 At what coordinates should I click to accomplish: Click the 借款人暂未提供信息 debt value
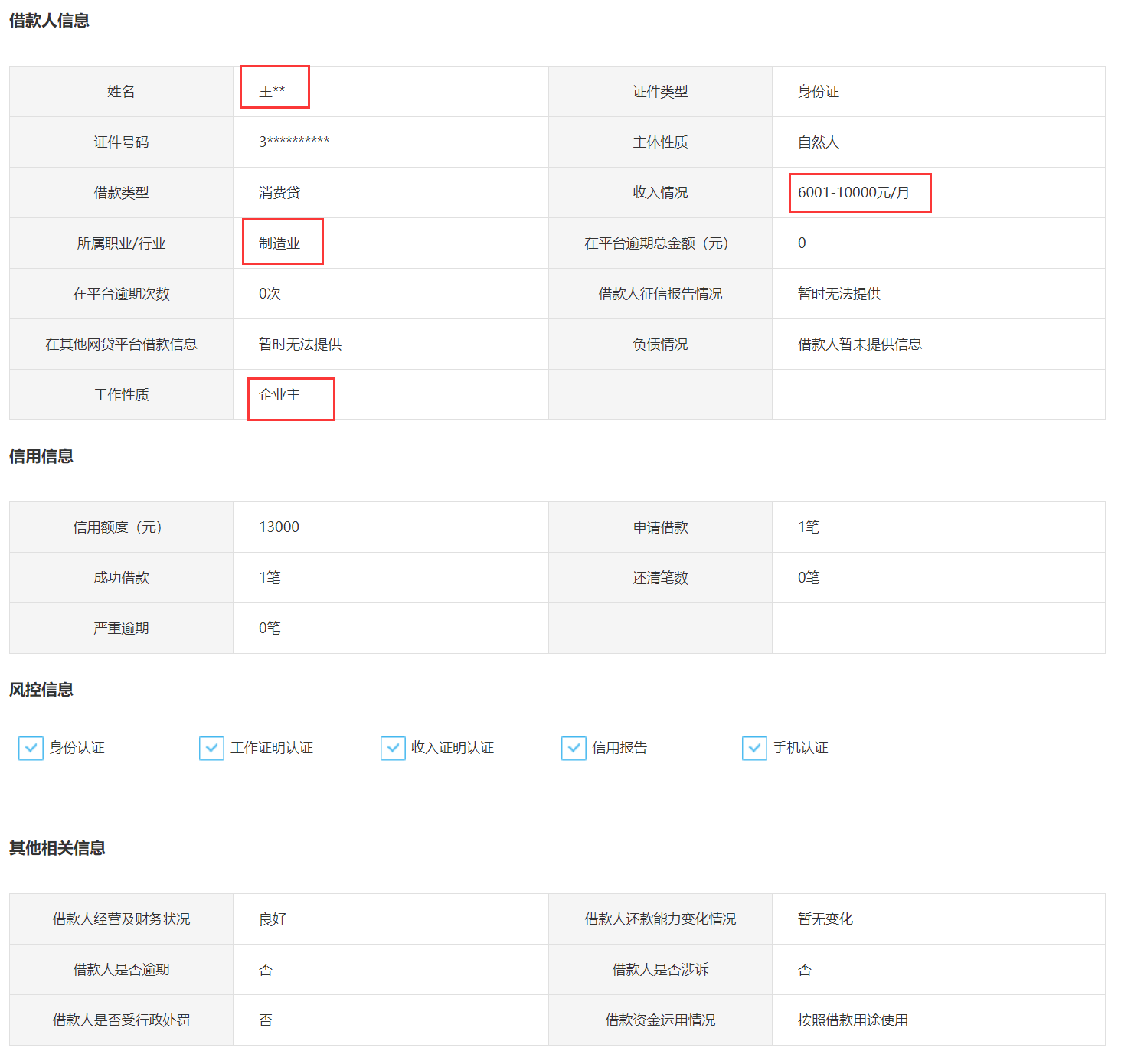pyautogui.click(x=860, y=344)
